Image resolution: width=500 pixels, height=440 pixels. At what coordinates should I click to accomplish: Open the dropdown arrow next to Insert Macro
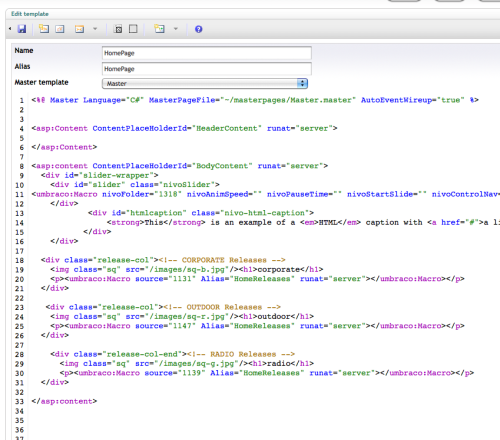coord(95,29)
